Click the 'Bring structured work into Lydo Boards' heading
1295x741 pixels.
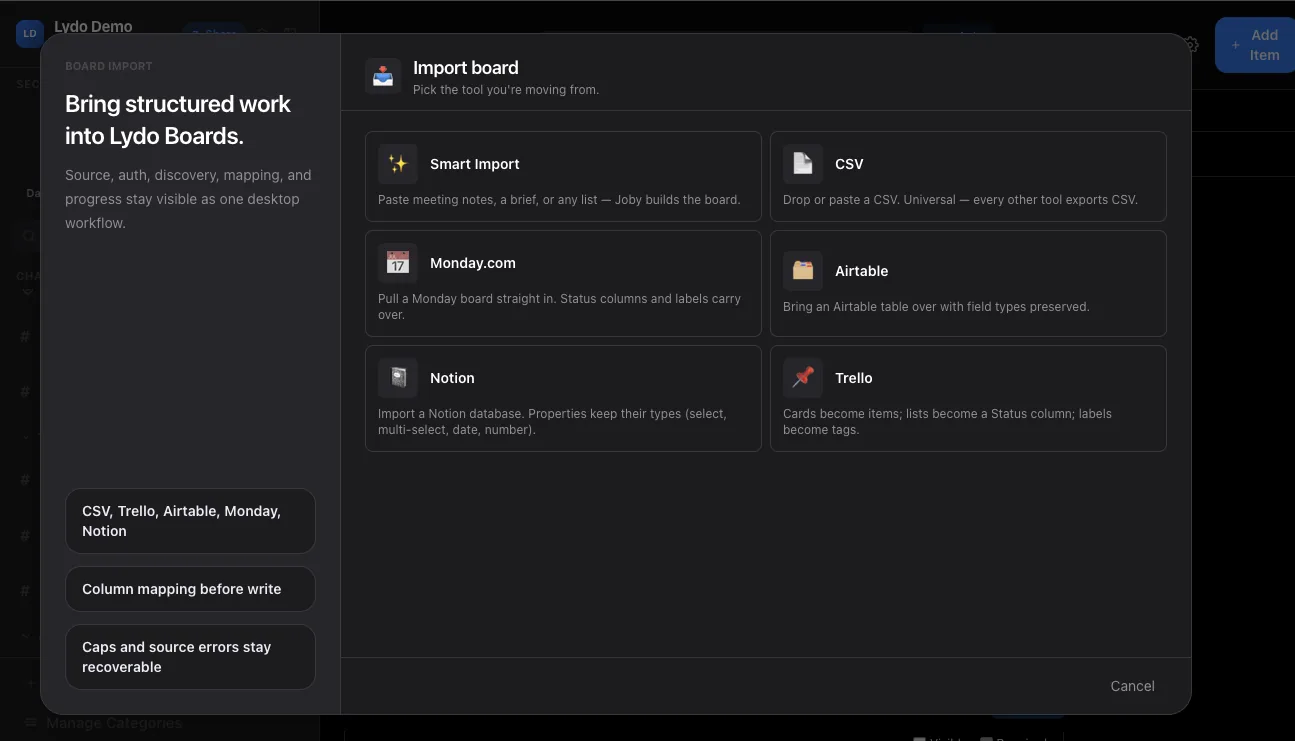coord(178,120)
